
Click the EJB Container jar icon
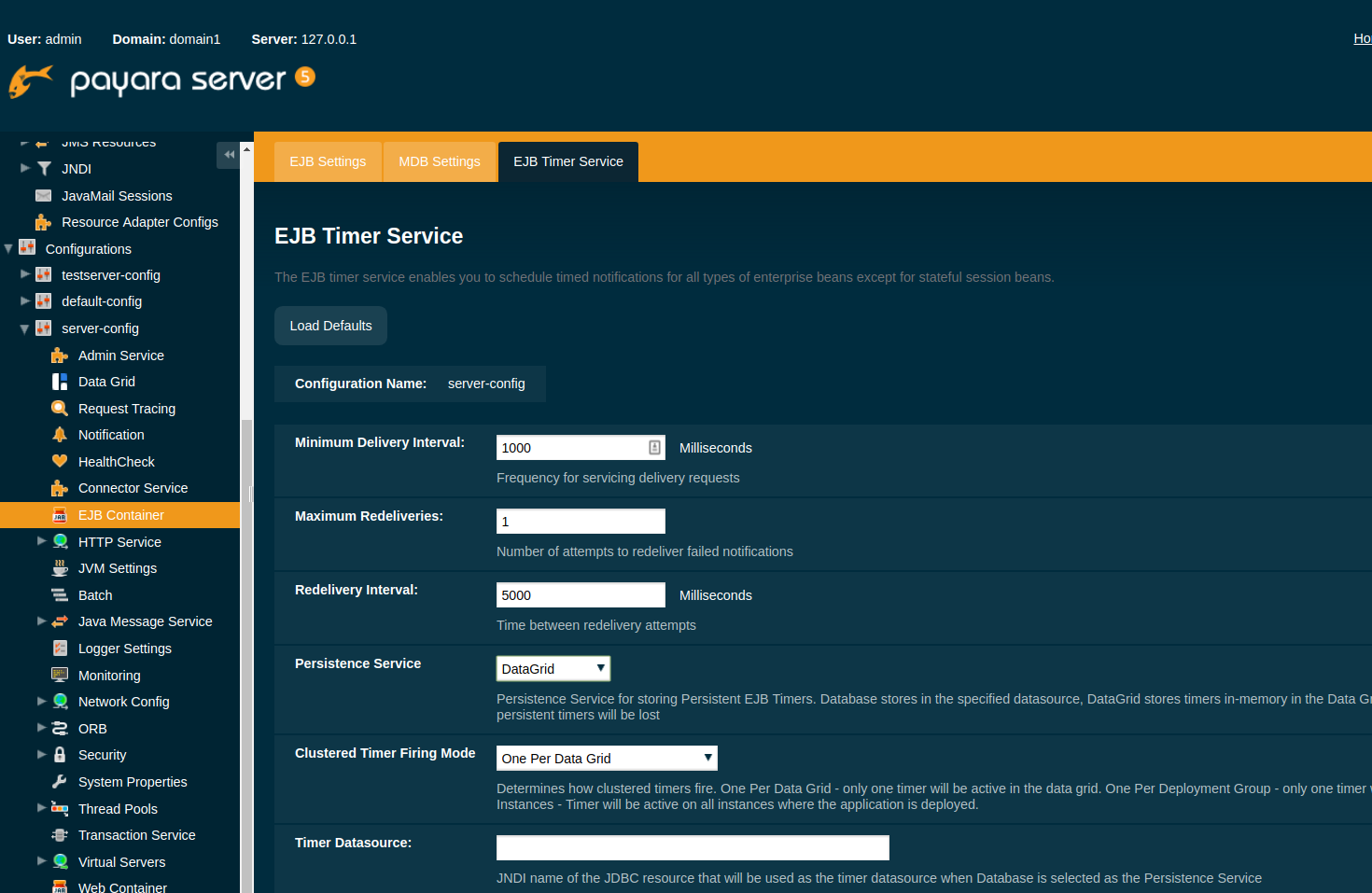60,515
